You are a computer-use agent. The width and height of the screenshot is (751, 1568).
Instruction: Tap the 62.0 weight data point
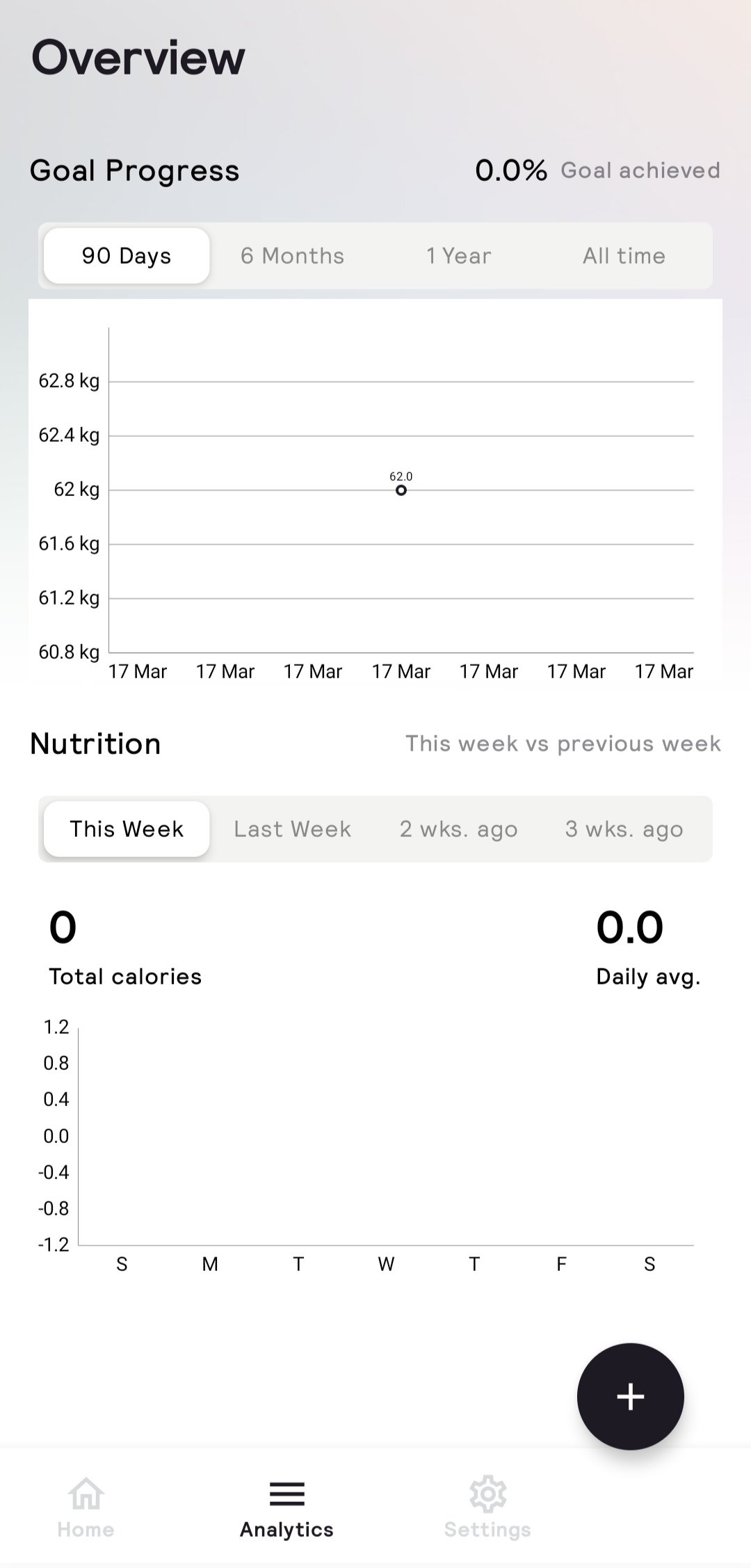click(x=401, y=490)
